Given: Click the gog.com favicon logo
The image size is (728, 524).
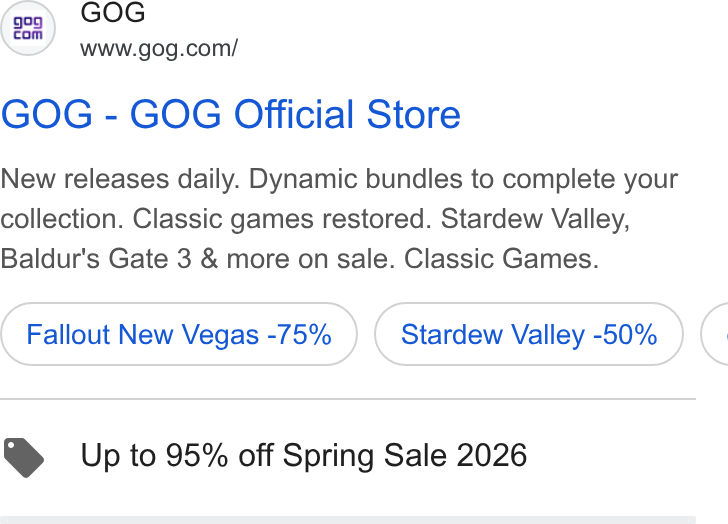Looking at the screenshot, I should (x=28, y=28).
